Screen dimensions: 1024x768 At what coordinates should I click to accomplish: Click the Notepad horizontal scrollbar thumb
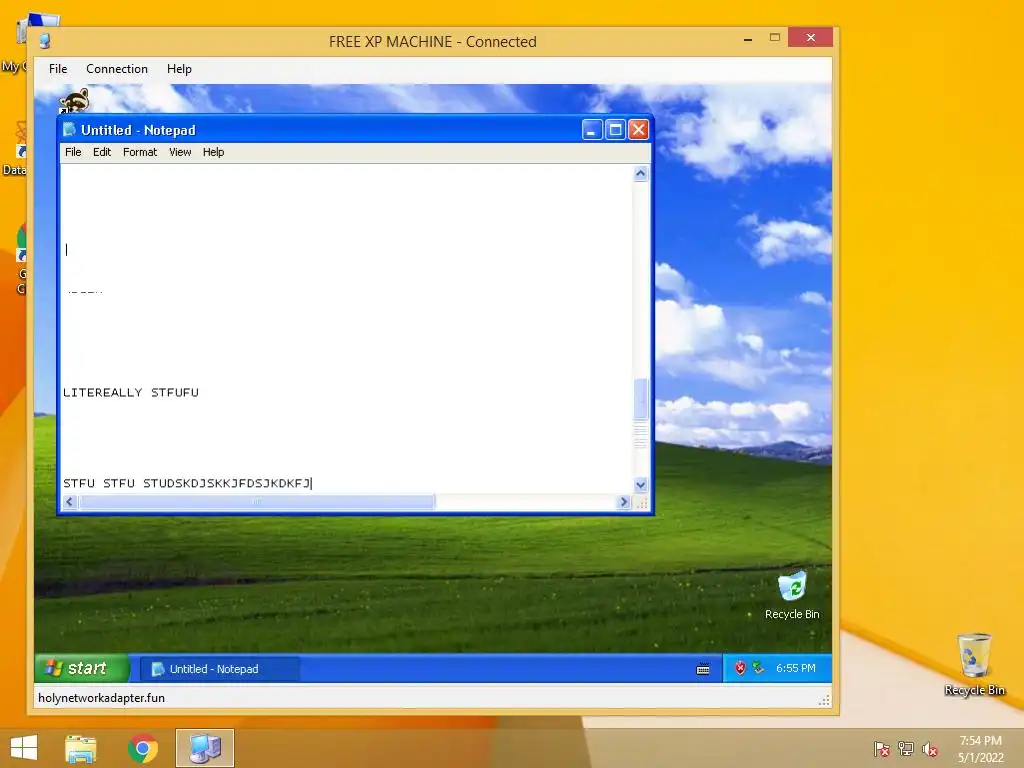[257, 502]
